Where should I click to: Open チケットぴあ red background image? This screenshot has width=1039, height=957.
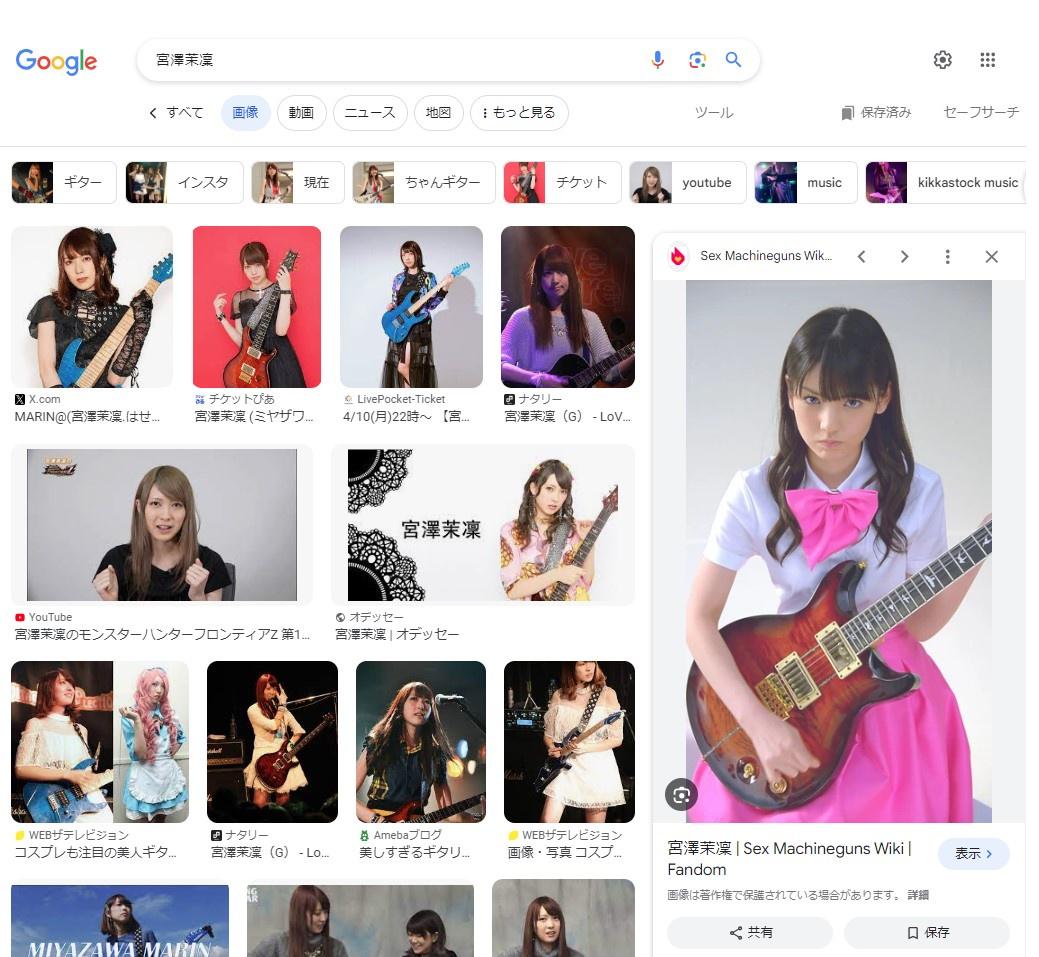click(x=256, y=307)
